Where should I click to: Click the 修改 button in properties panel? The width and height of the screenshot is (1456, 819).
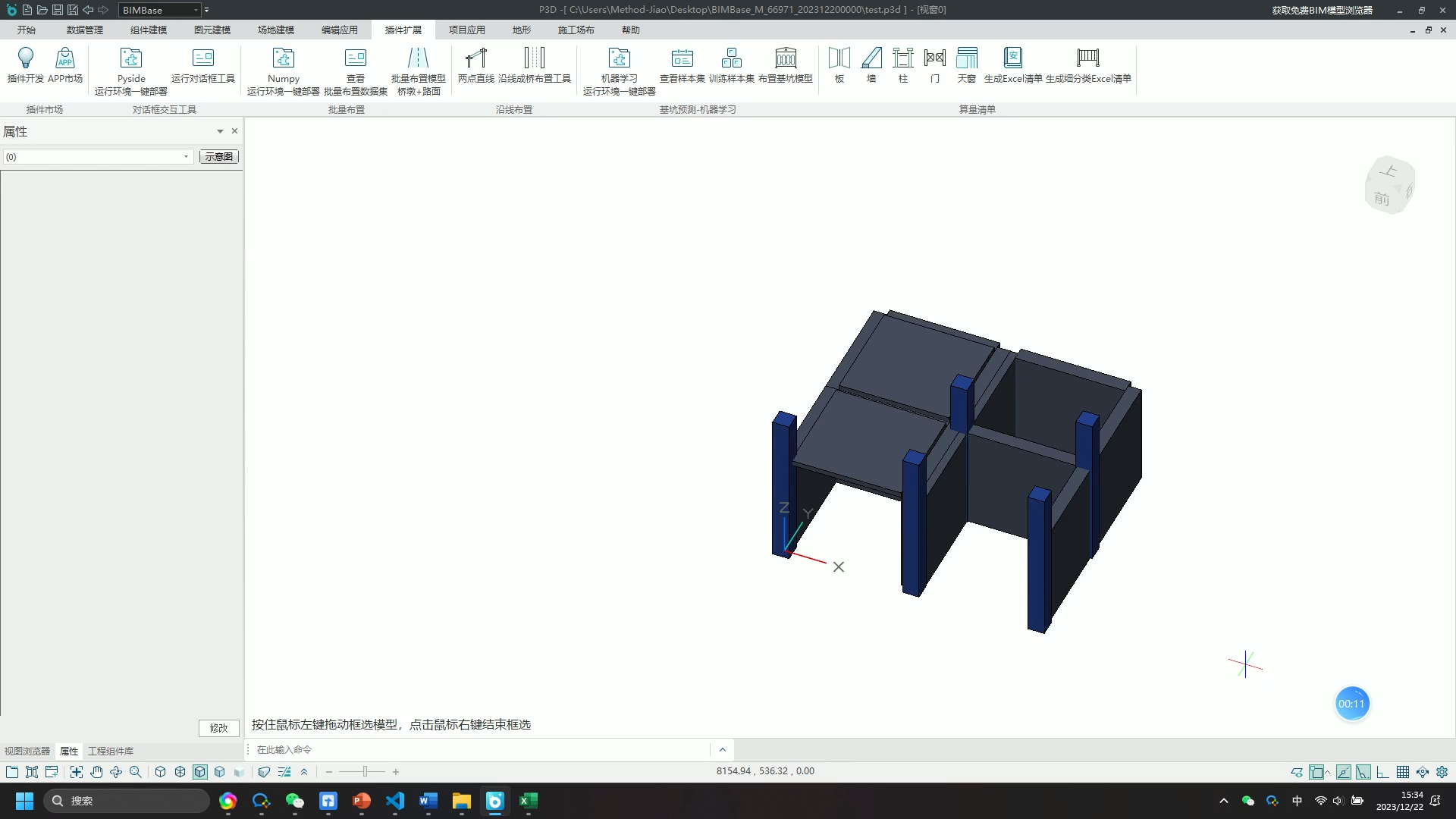pyautogui.click(x=219, y=728)
